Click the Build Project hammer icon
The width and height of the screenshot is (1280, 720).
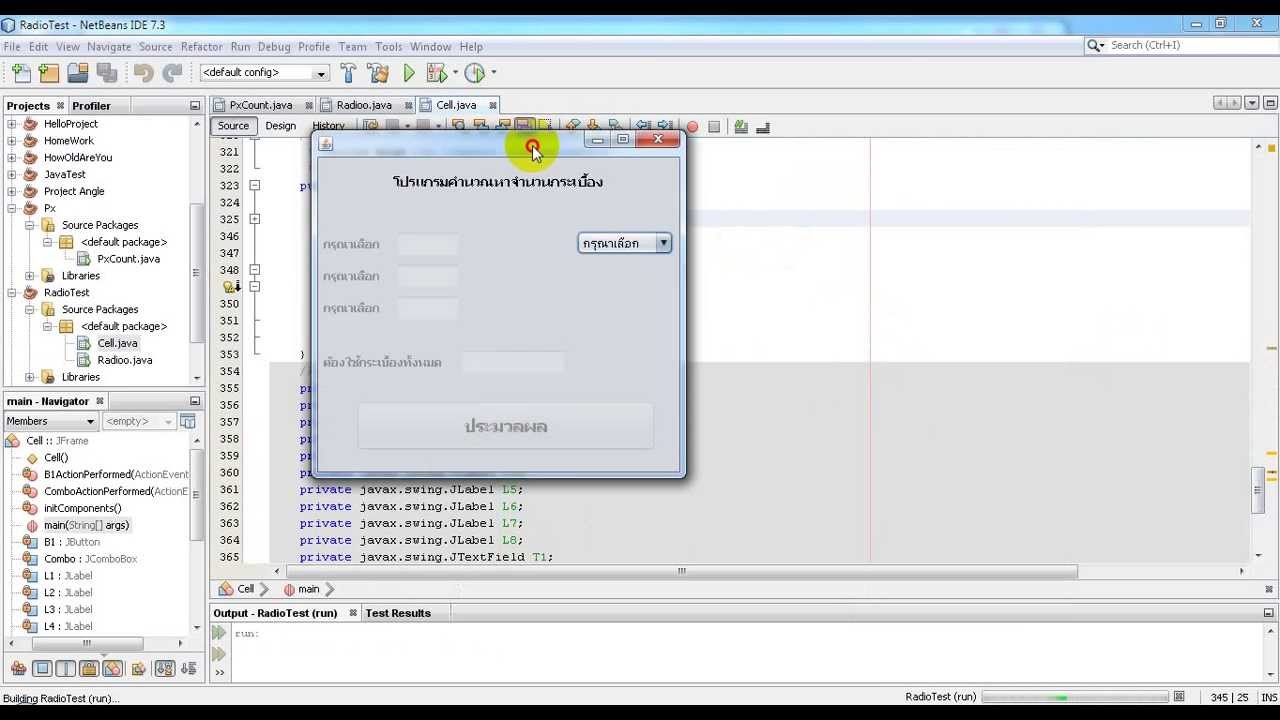(x=348, y=73)
